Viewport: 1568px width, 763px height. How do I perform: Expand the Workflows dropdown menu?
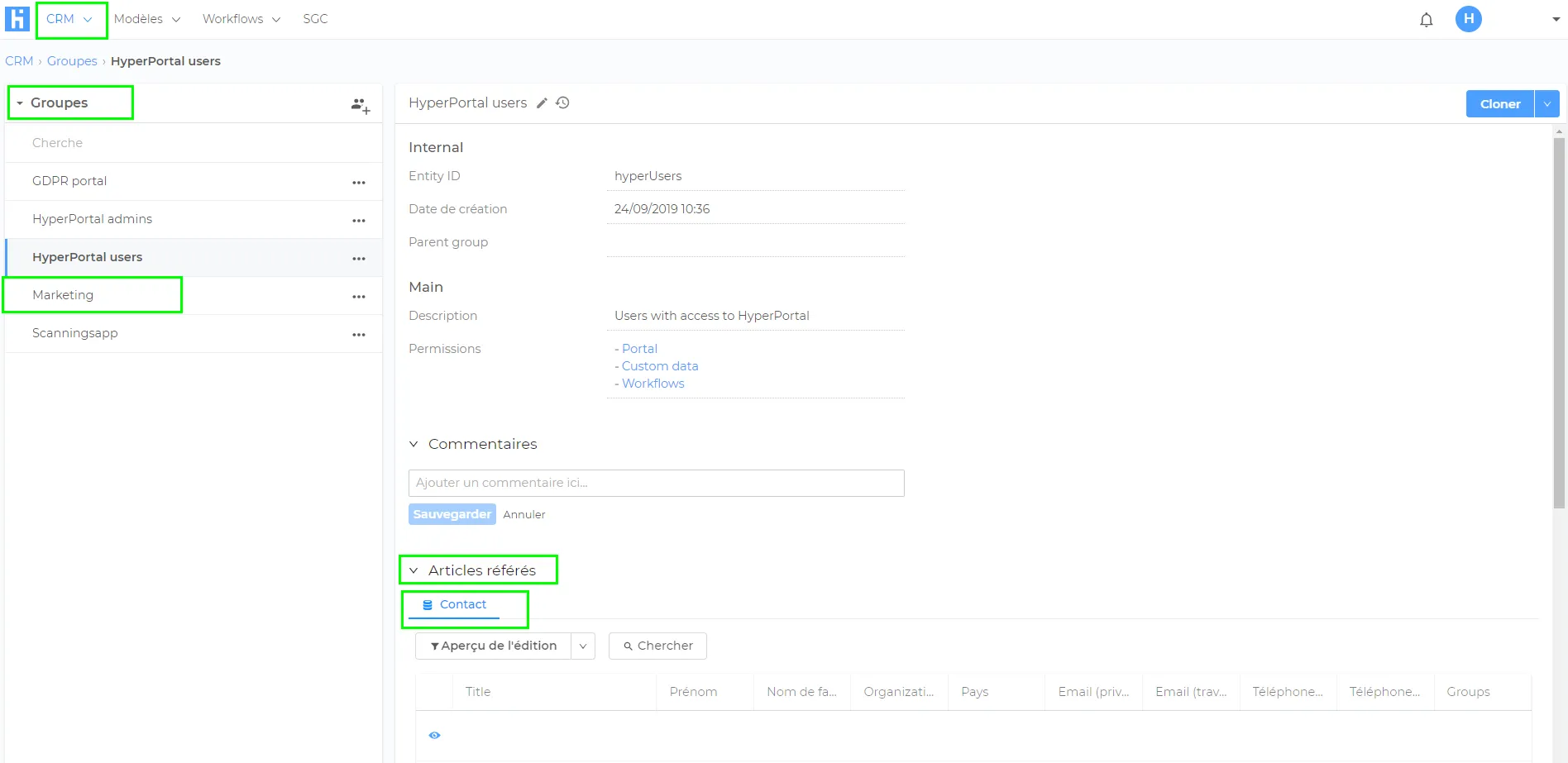241,19
